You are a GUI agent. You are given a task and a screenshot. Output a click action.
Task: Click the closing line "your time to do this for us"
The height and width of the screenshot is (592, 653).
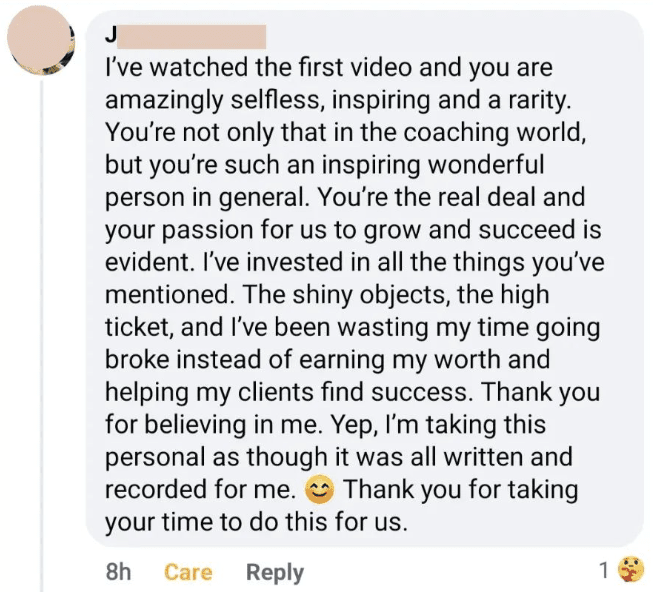click(x=256, y=522)
